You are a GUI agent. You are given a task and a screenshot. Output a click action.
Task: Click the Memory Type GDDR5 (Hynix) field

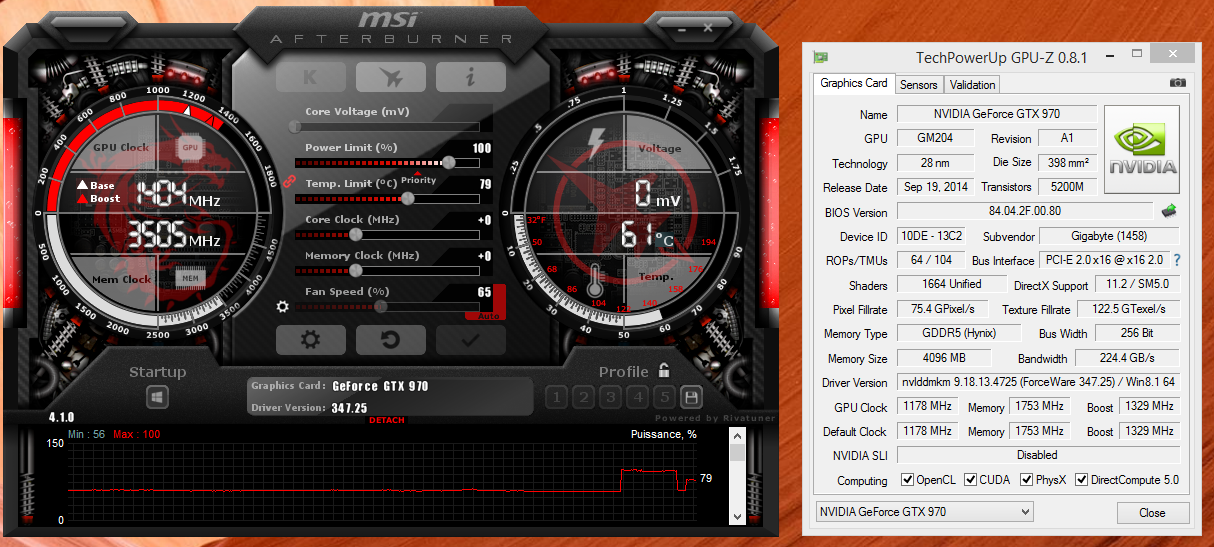click(x=958, y=333)
